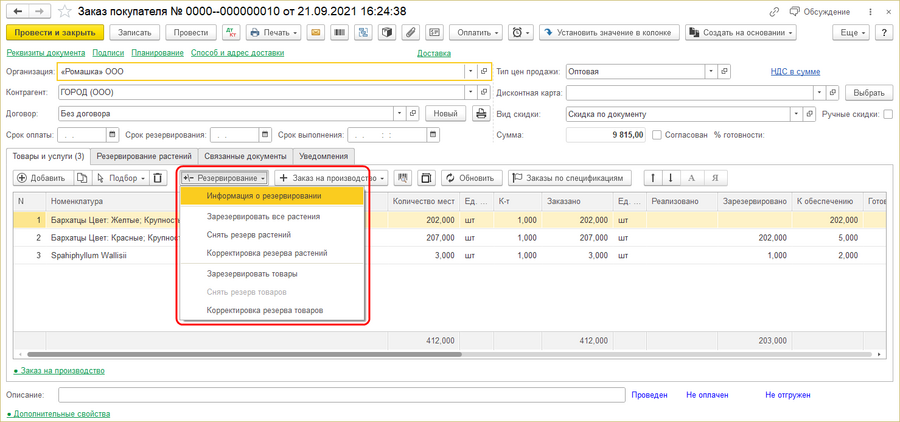Switch to Связанные документы tab
900x422 pixels.
click(245, 156)
